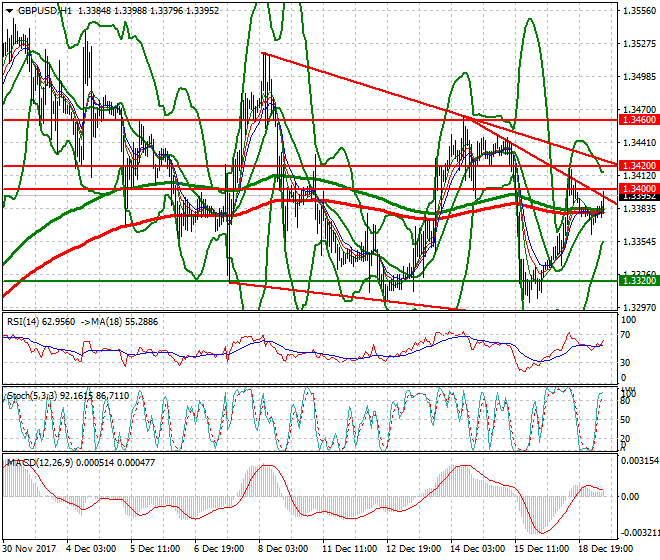Screen dimensions: 660x560
Task: Open the chart menu triangle beside GBPUSD
Action: tap(9, 11)
